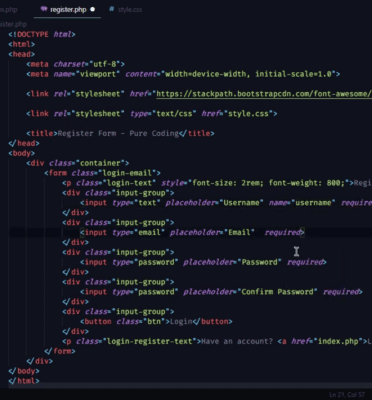Click the input placeholder="Username" line
Image resolution: width=372 pixels, height=400 pixels.
[226, 203]
